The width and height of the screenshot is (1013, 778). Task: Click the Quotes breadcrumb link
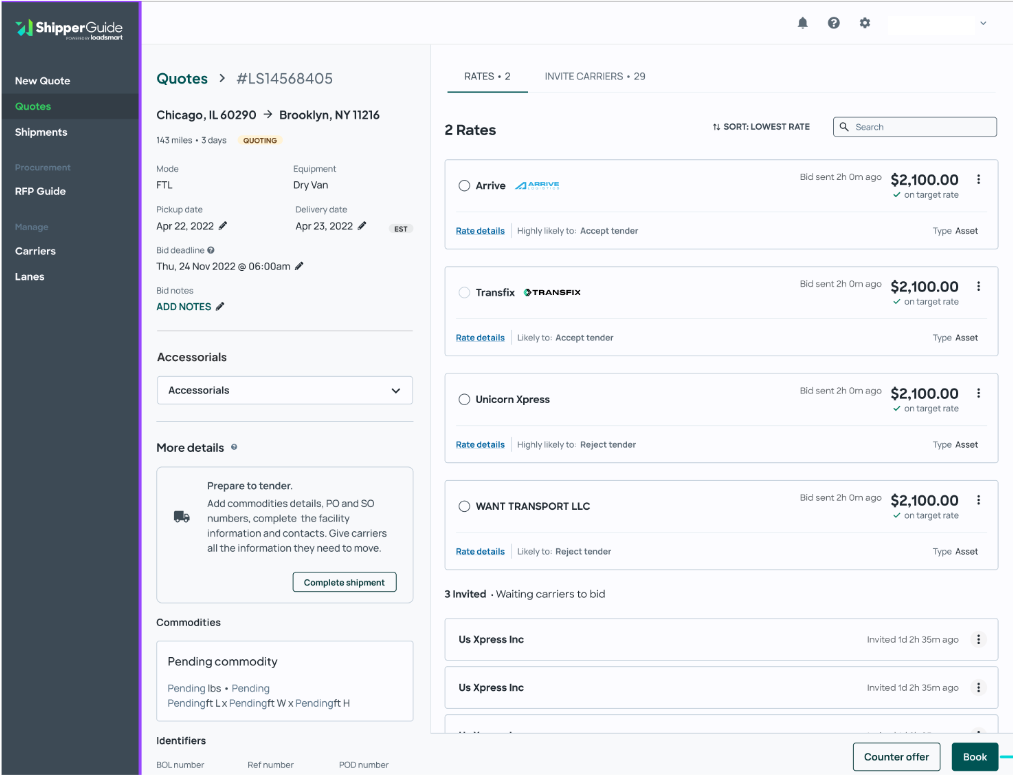182,79
